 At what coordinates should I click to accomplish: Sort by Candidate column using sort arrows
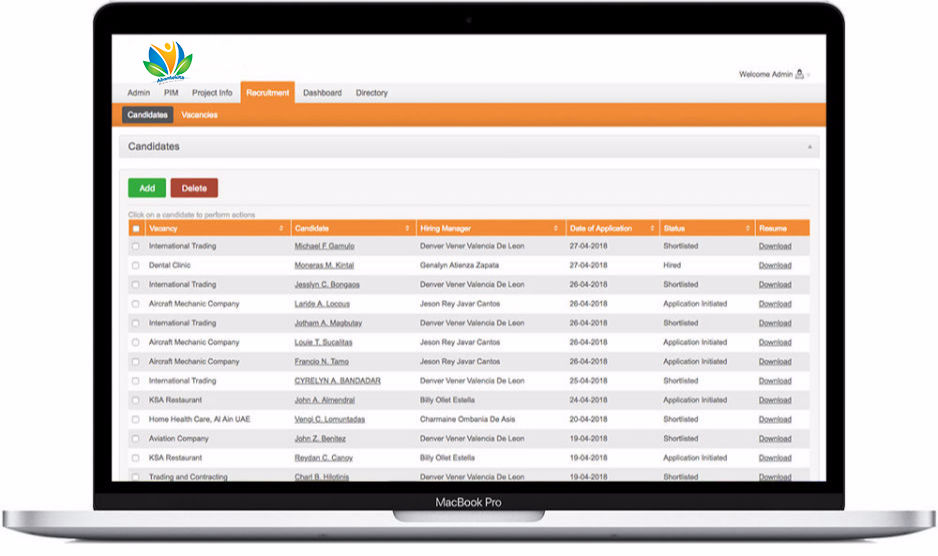[x=407, y=229]
